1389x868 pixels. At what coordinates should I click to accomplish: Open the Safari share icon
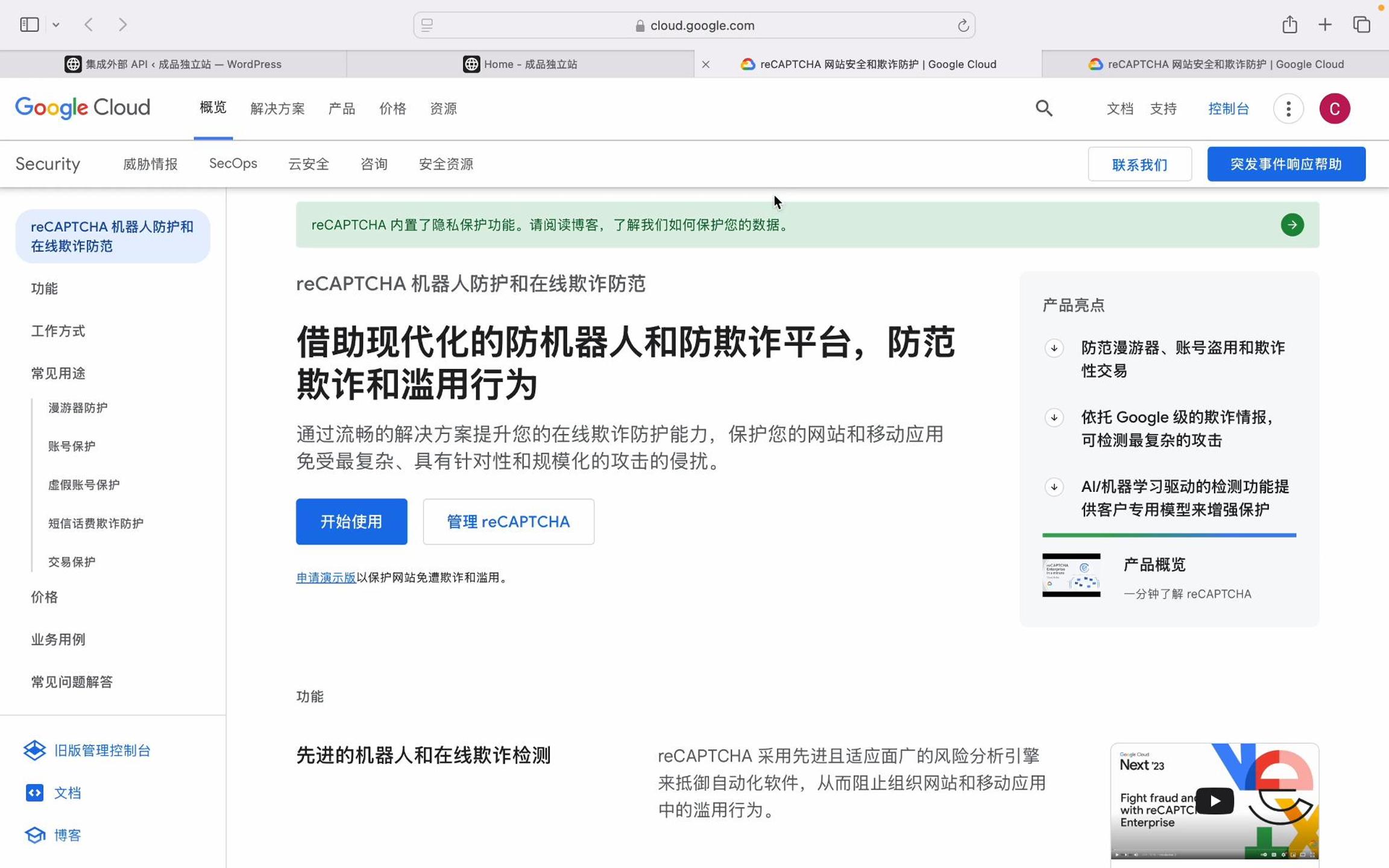pos(1290,24)
